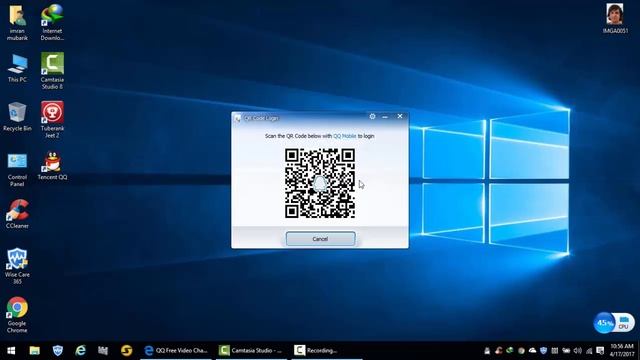Open the Windows Start menu

pos(11,351)
